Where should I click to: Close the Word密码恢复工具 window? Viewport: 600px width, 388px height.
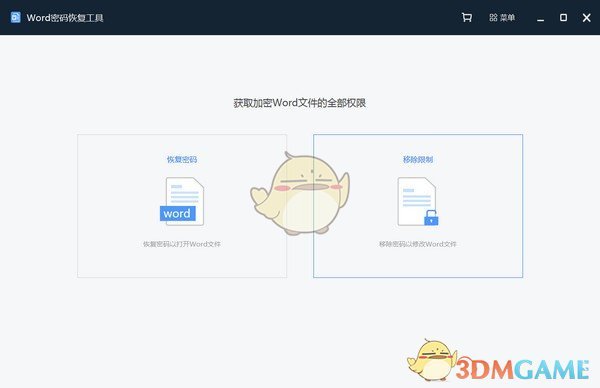click(587, 18)
